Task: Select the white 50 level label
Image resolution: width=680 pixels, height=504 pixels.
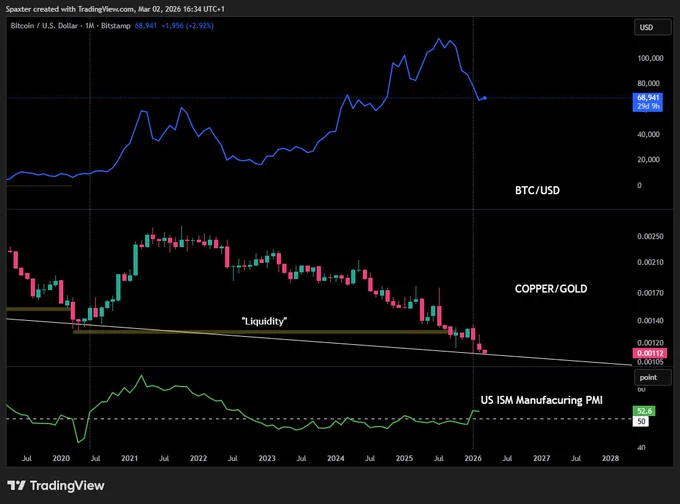Action: (641, 421)
